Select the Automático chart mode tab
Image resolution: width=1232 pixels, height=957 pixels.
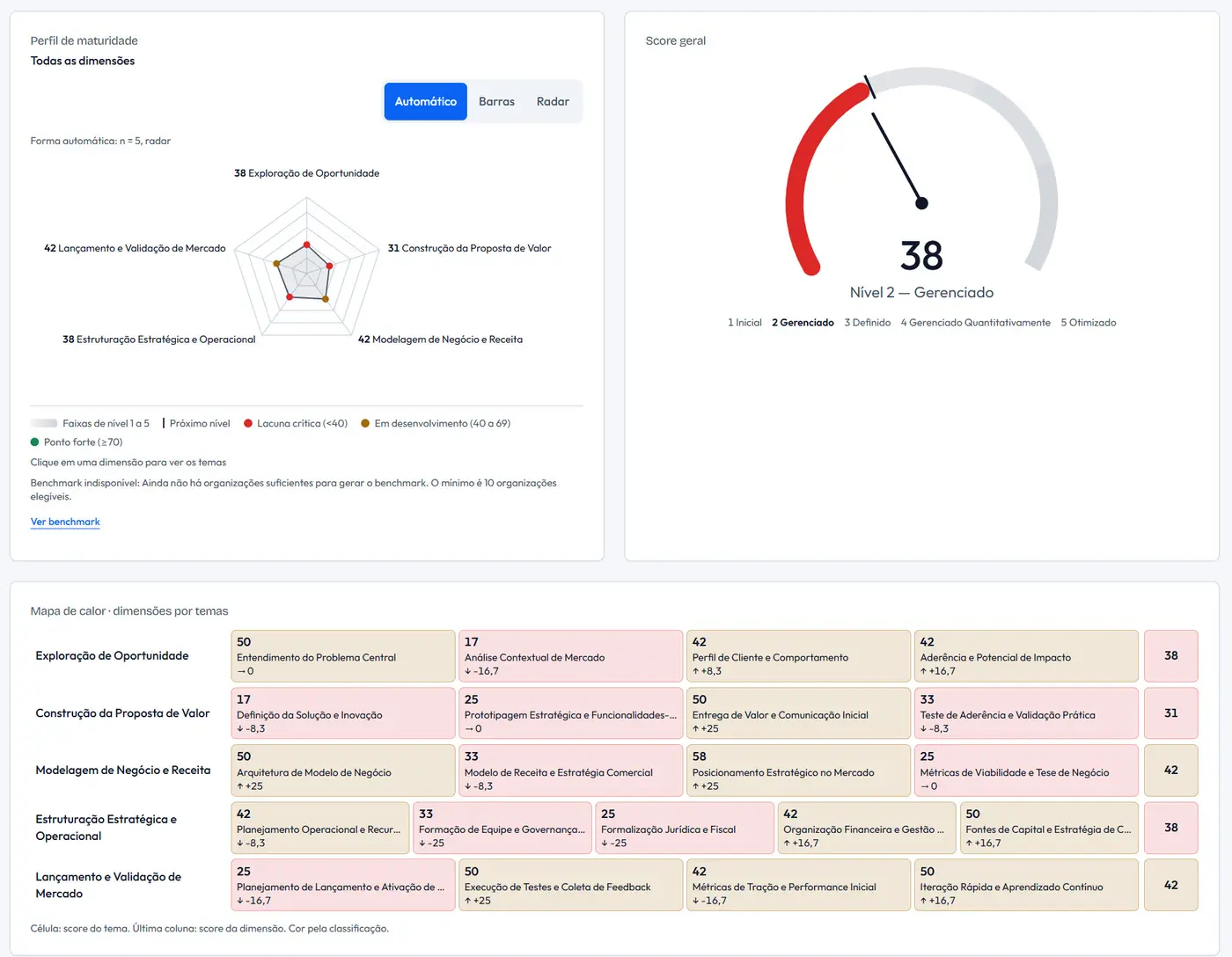(x=426, y=102)
